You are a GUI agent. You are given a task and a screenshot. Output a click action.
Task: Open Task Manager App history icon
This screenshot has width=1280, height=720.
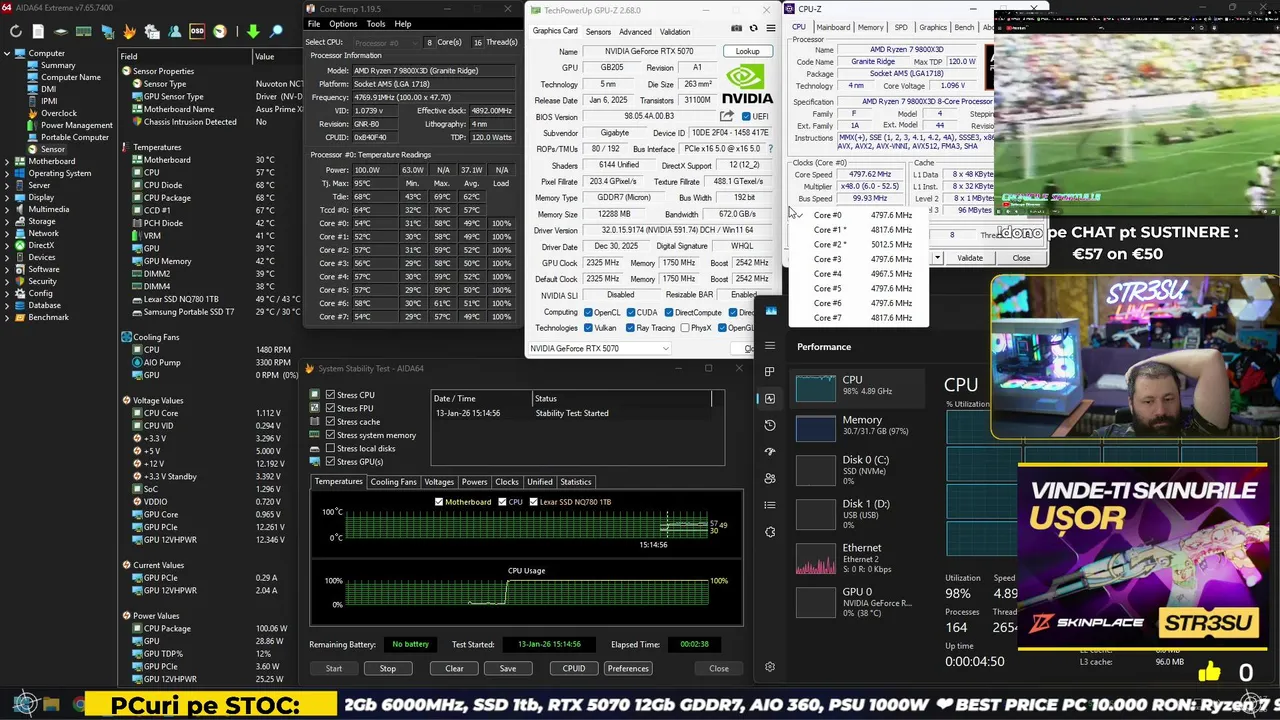[770, 425]
